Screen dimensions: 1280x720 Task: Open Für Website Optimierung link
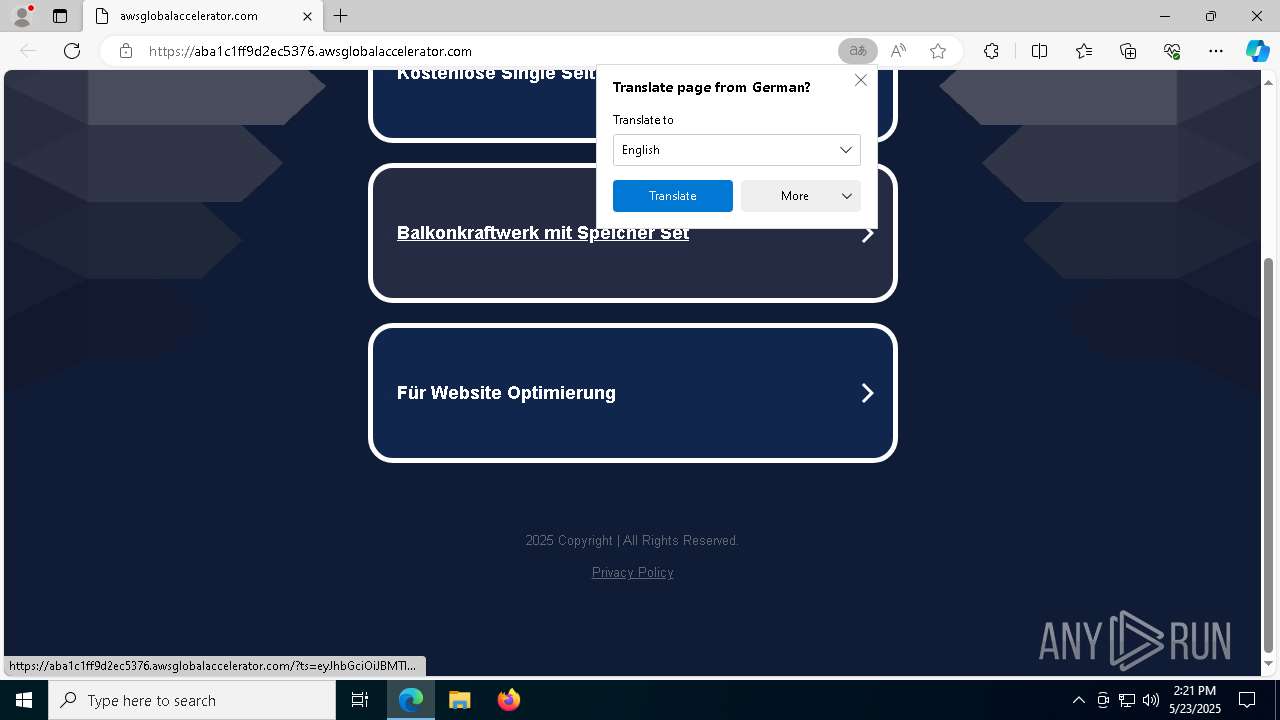[506, 393]
